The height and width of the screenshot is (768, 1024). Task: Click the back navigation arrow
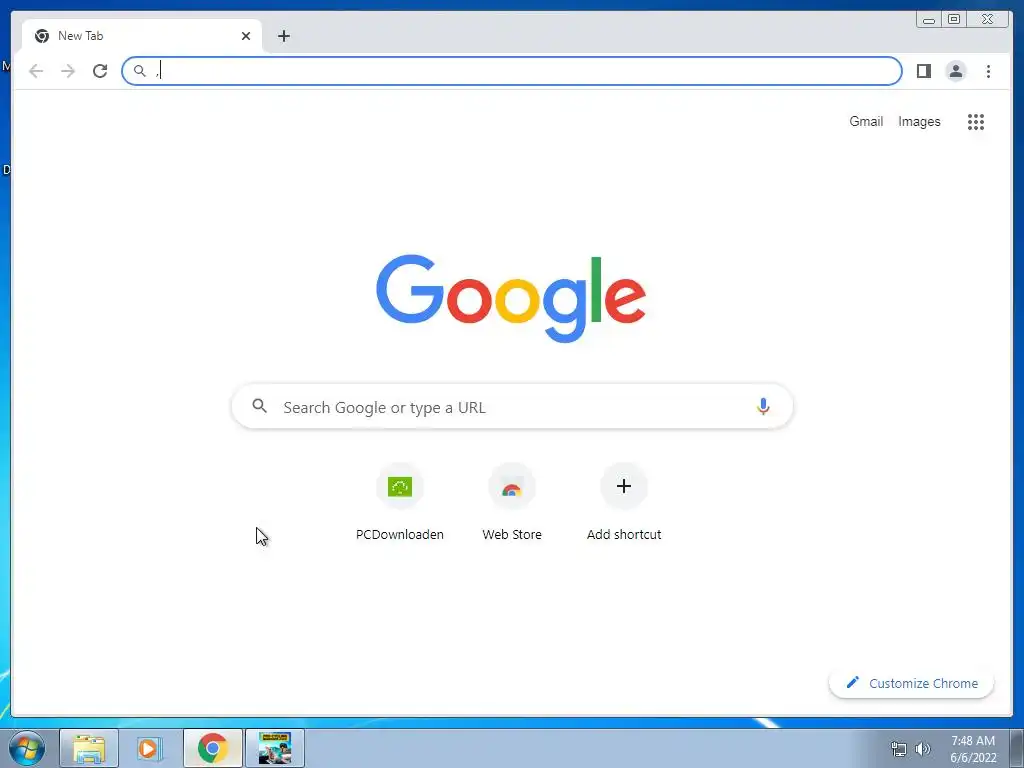(x=36, y=71)
